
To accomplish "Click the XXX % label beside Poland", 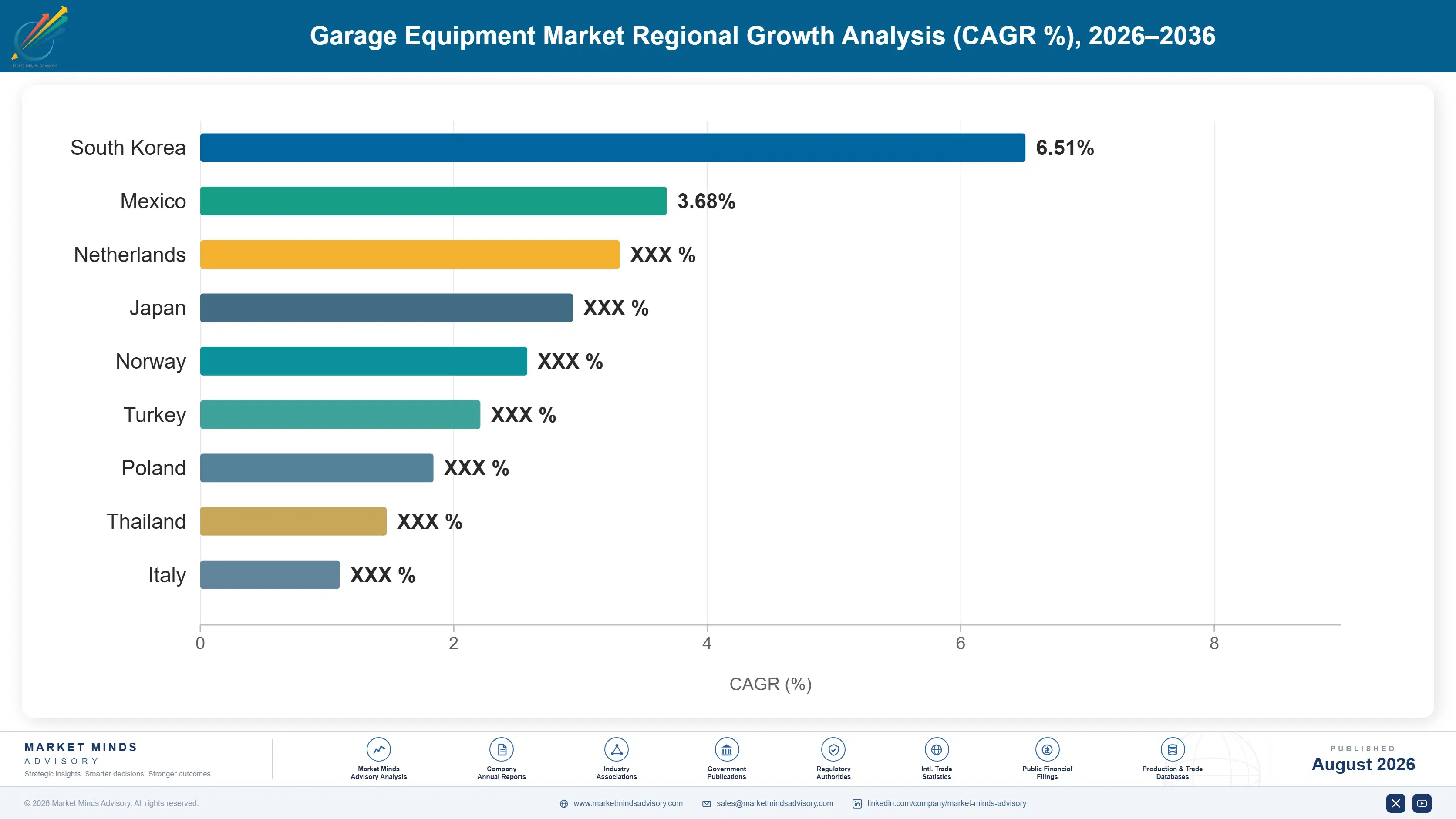I will [x=476, y=468].
